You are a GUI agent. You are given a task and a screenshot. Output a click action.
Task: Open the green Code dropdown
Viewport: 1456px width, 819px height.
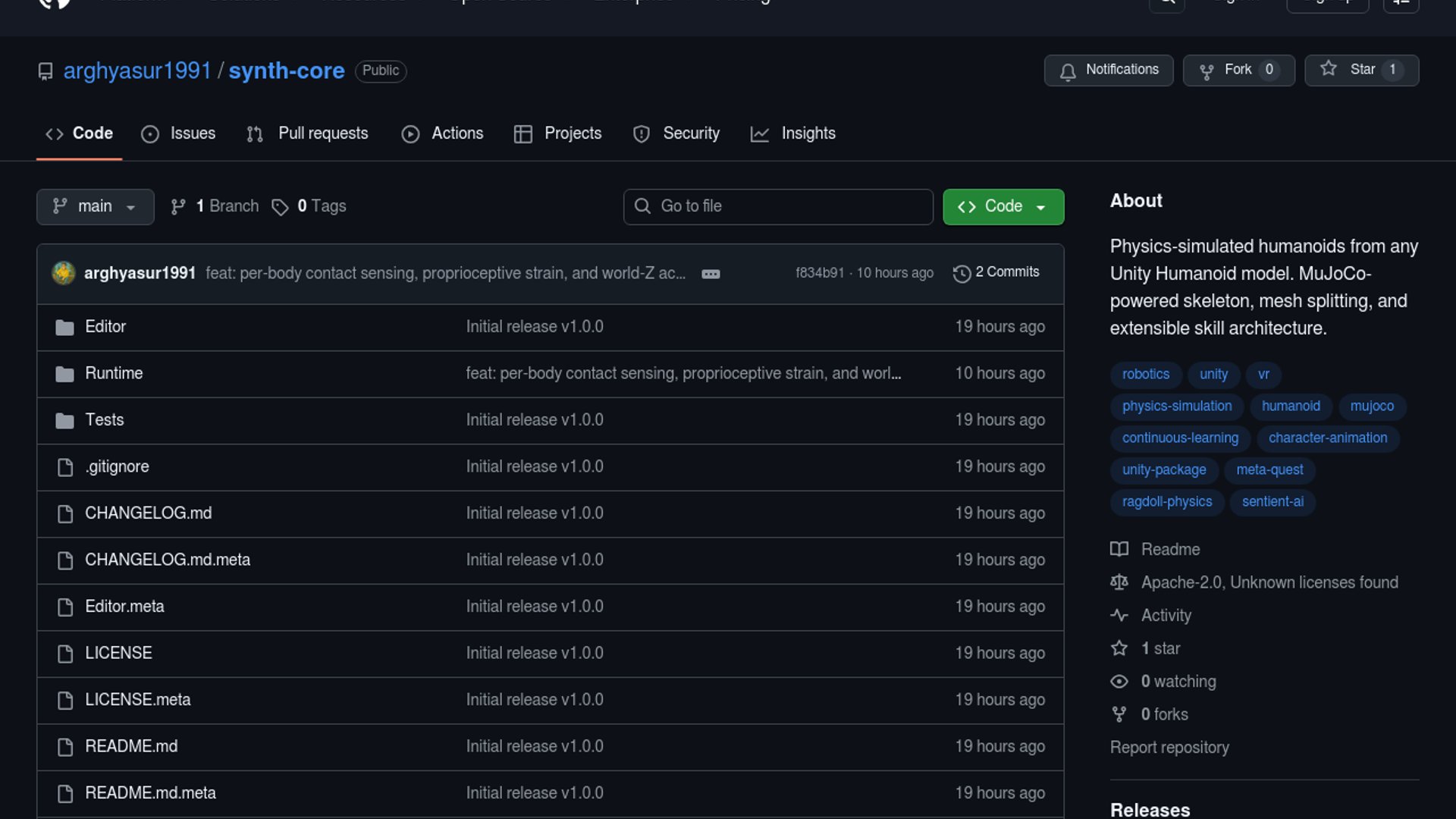pos(1003,206)
